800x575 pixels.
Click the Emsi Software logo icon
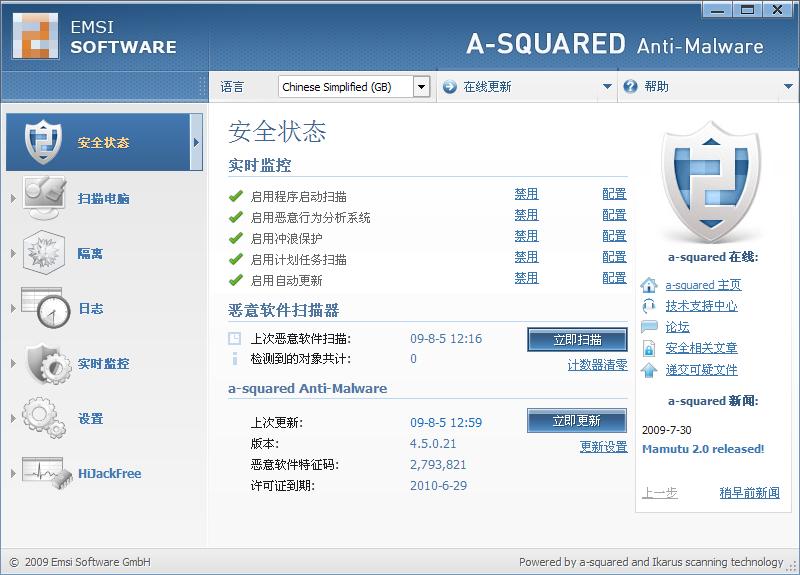coord(35,36)
